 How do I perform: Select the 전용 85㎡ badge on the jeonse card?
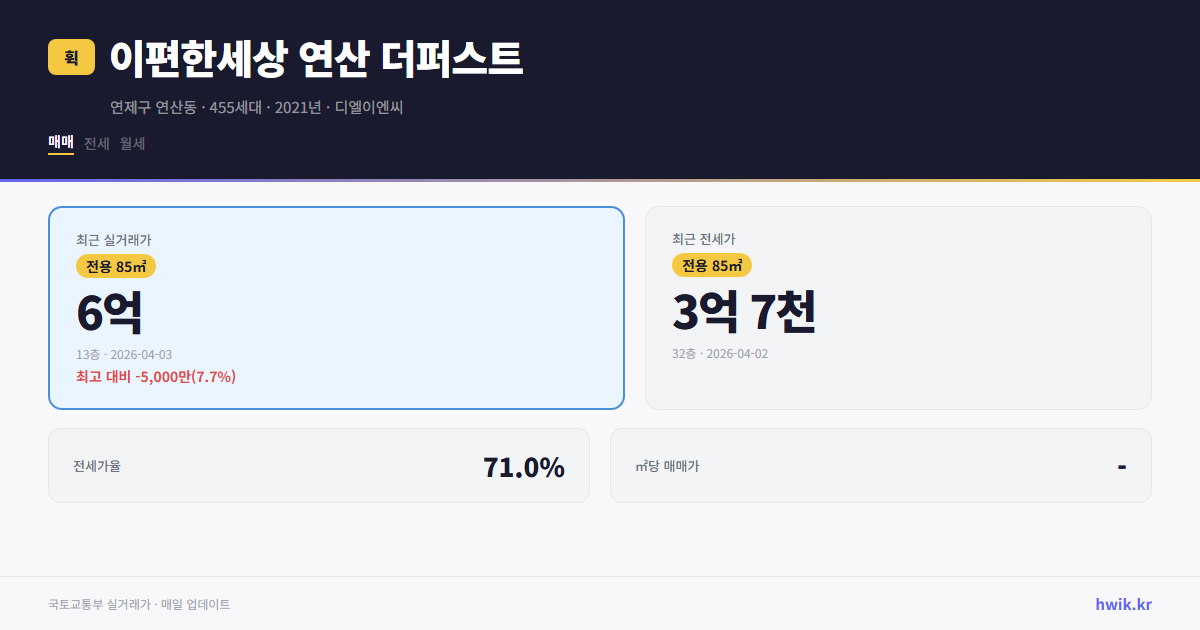(x=713, y=265)
